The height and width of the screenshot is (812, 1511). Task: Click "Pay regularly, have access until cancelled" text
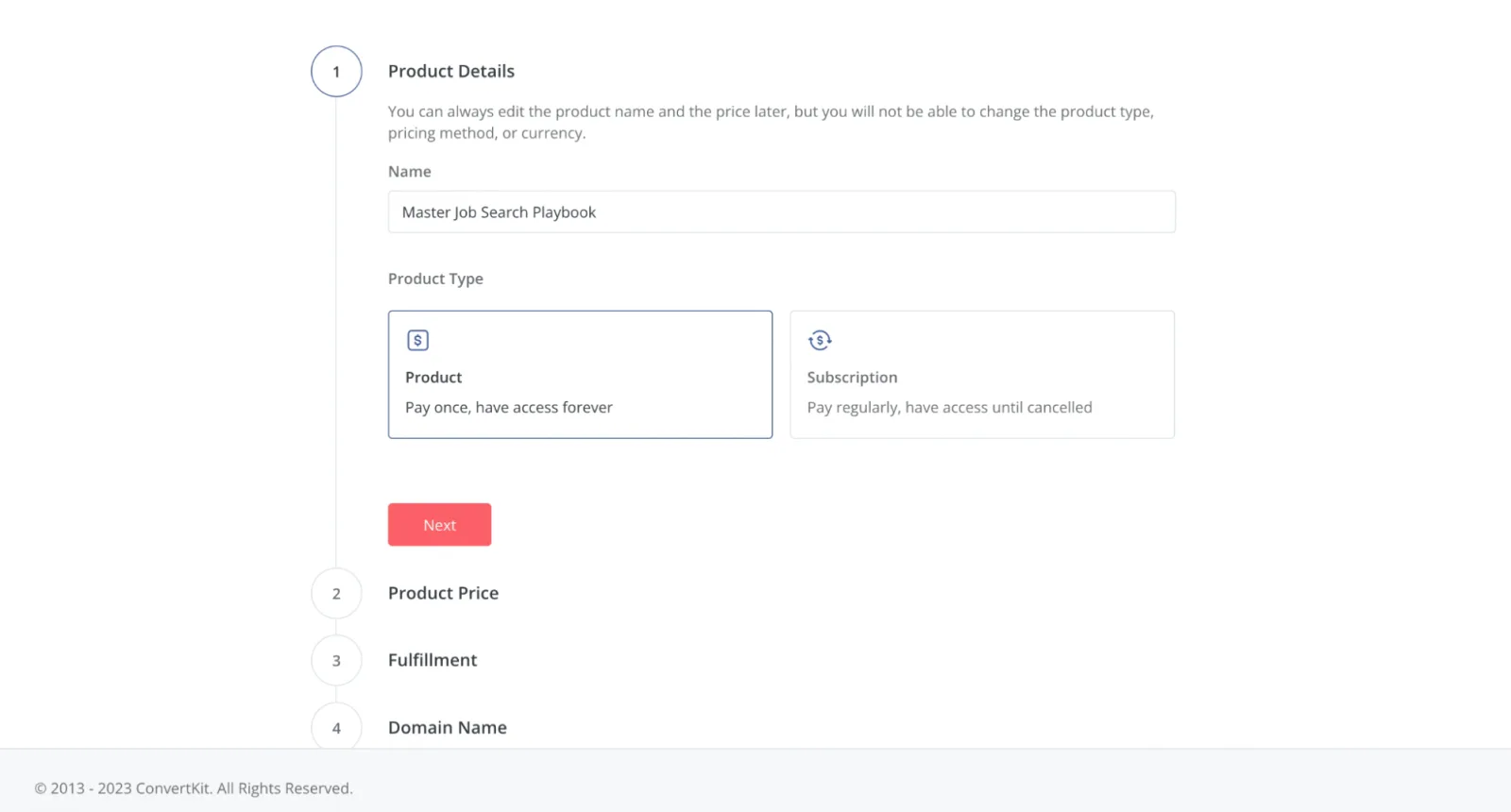click(949, 408)
